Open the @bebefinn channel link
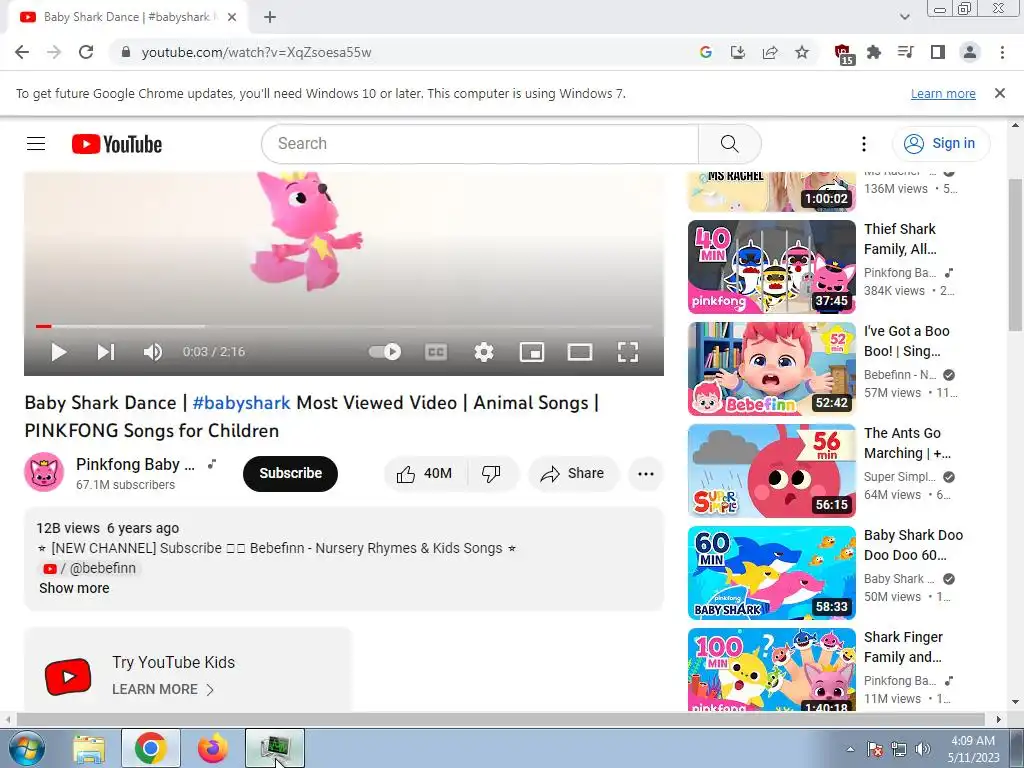 coord(90,568)
